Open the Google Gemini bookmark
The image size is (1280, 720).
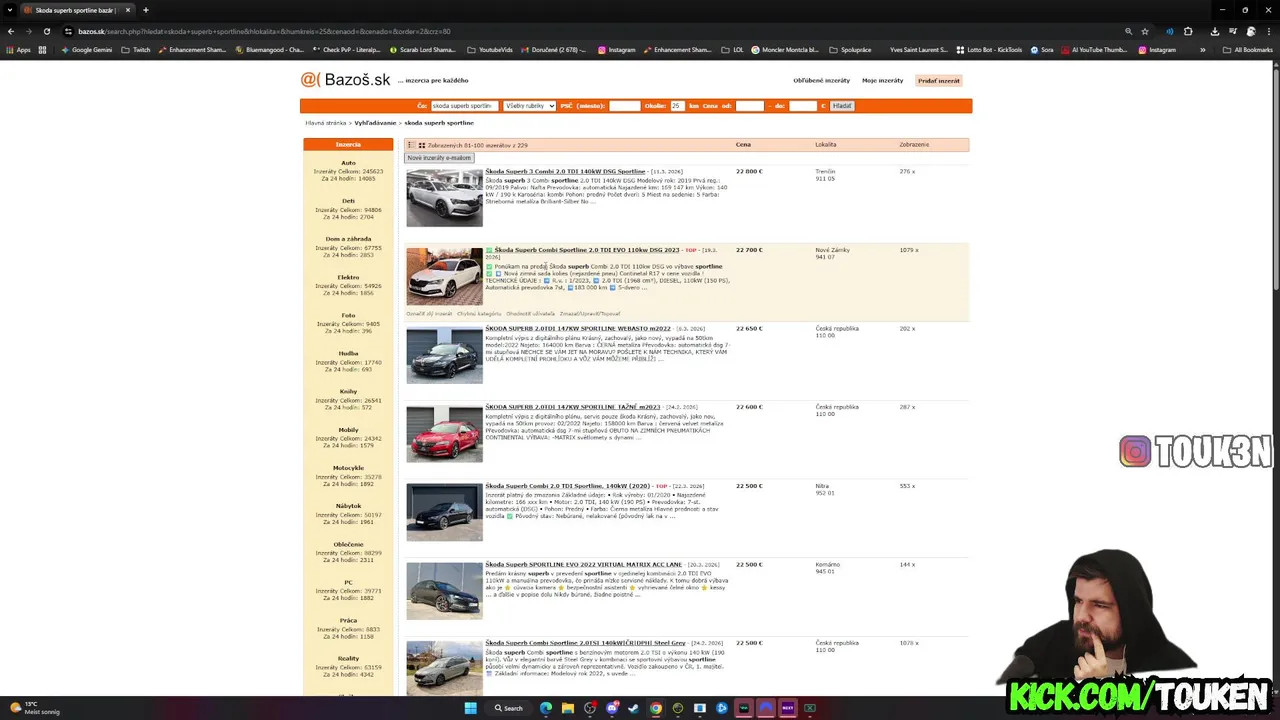coord(86,49)
